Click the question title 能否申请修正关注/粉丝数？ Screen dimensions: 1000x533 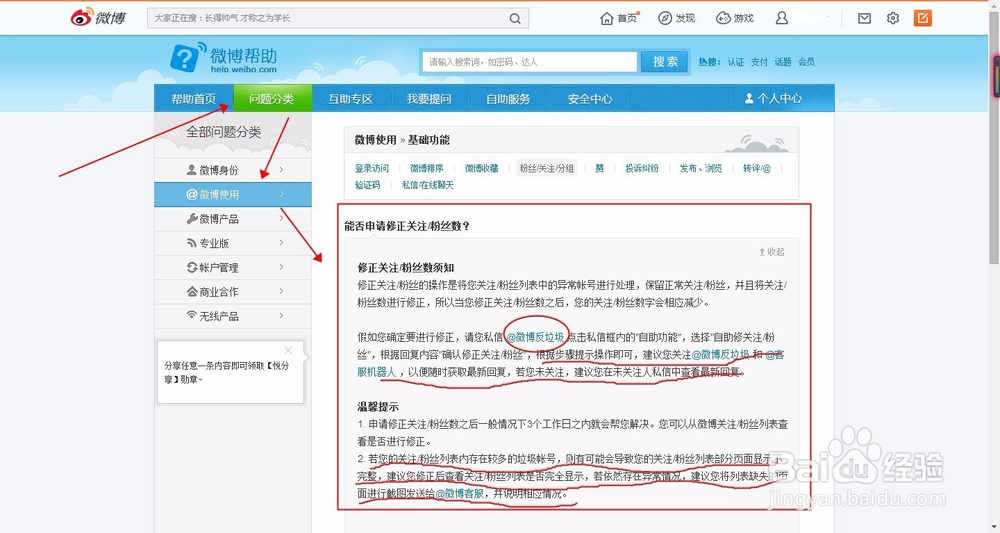click(x=407, y=226)
